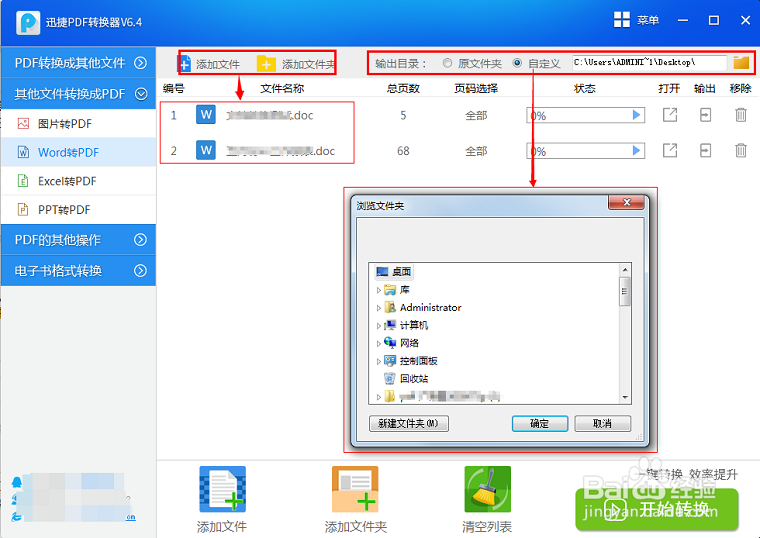Open output location for file 2
Screen dimensions: 760x538
[x=705, y=150]
